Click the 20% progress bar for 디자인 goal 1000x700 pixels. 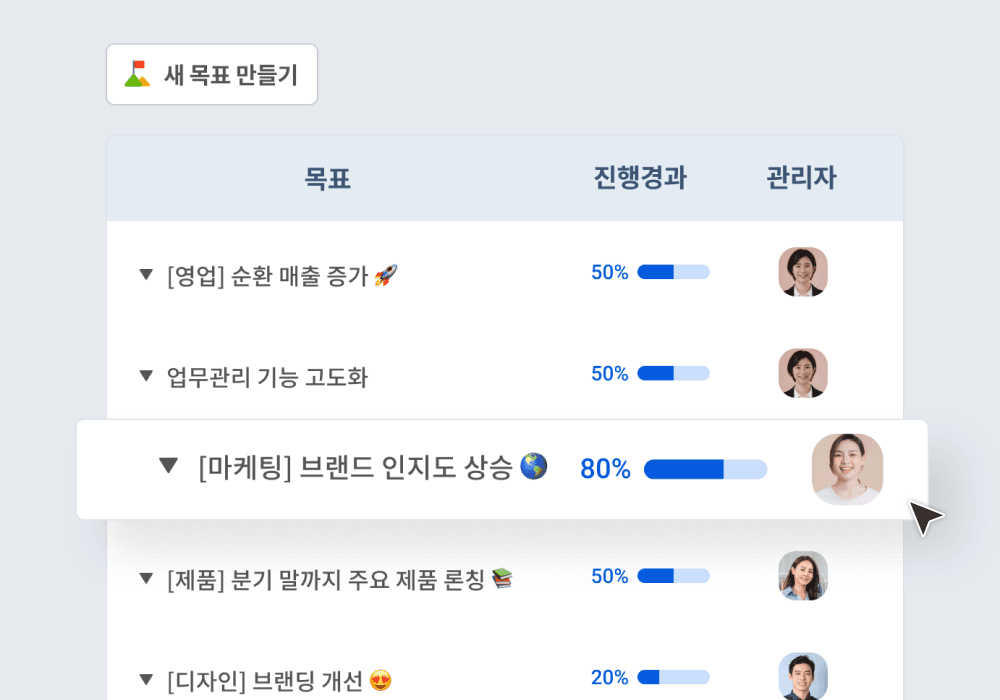click(673, 677)
